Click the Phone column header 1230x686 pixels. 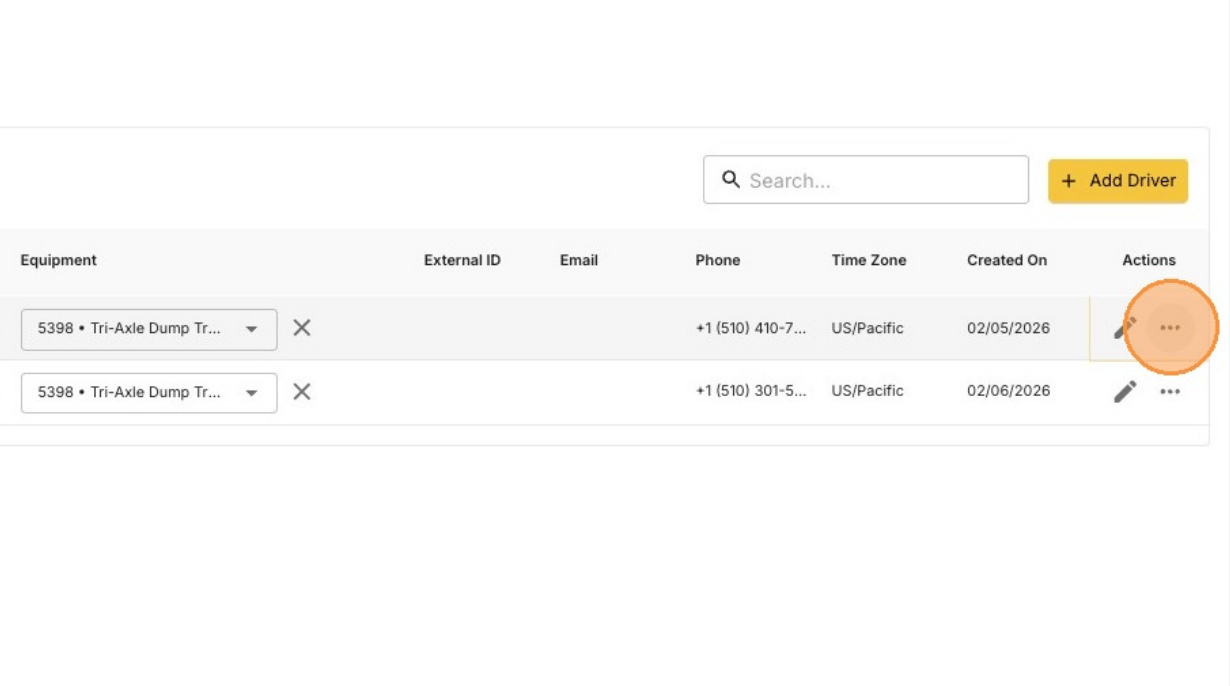(718, 260)
